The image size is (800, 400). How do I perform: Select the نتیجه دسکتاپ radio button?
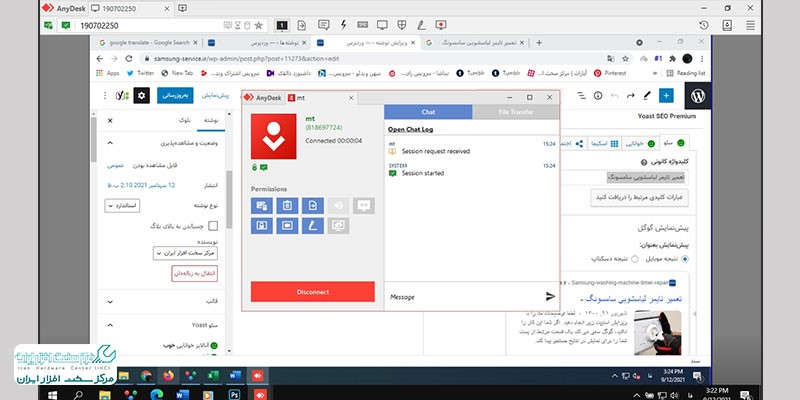pyautogui.click(x=635, y=259)
